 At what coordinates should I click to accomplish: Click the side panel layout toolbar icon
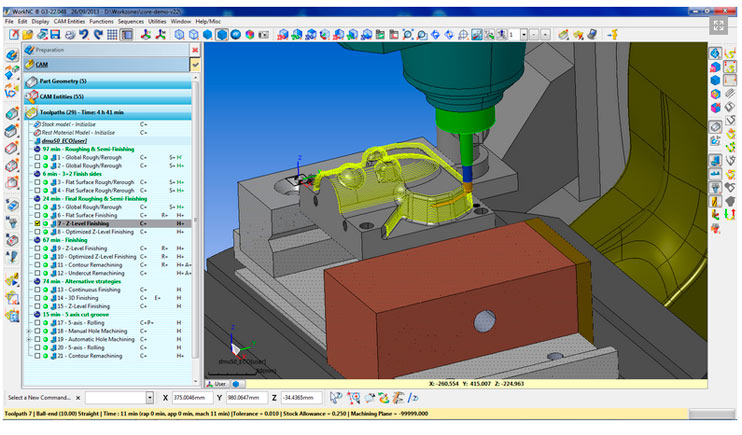click(126, 34)
